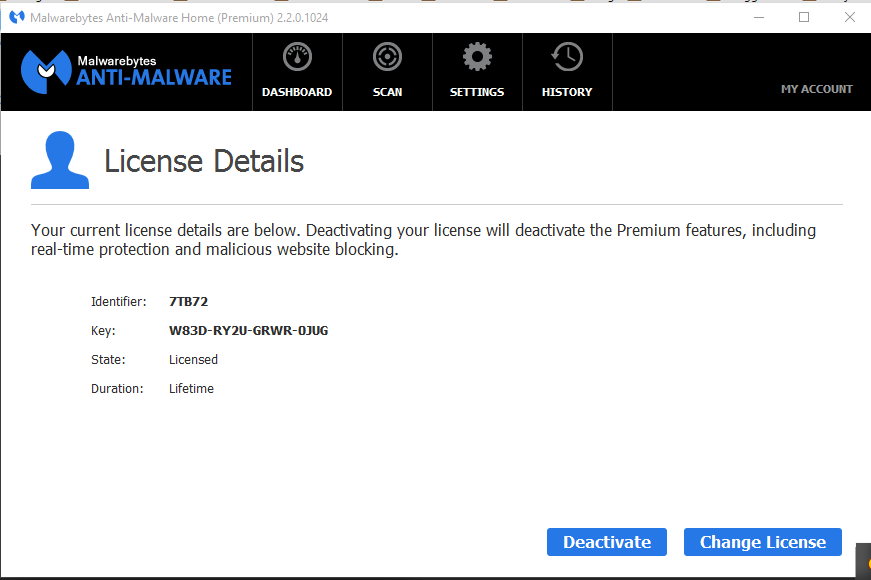
Task: Select the DASHBOARD label
Action: click(297, 92)
